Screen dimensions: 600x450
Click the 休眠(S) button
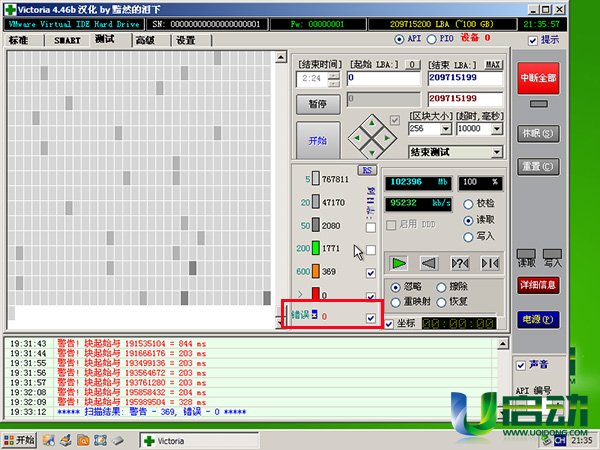click(x=538, y=134)
